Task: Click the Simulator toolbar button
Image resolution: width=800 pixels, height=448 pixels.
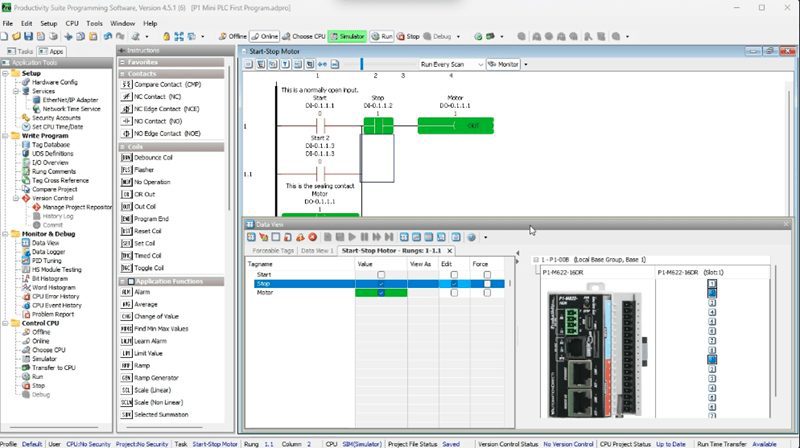Action: click(x=347, y=35)
